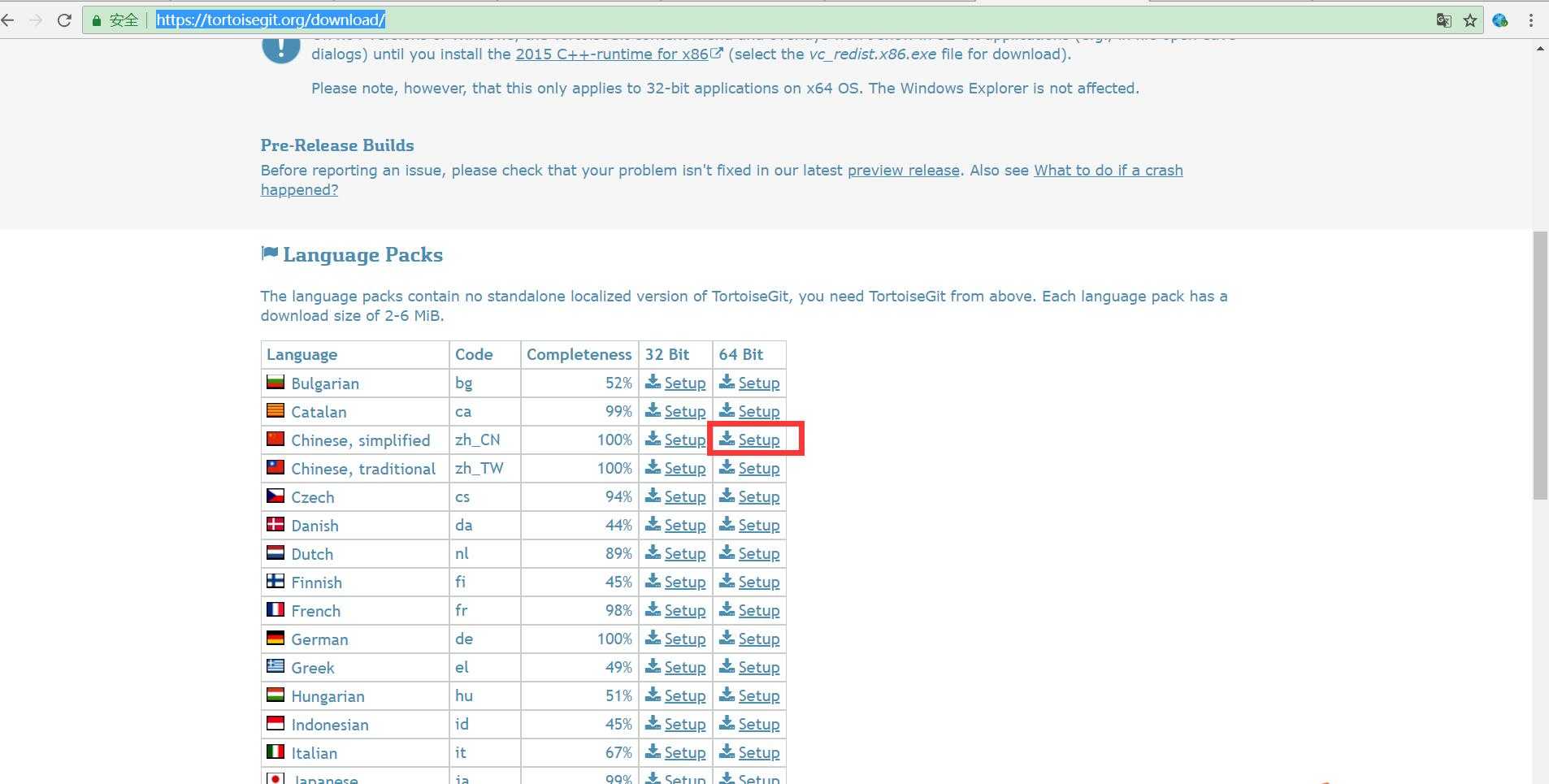The height and width of the screenshot is (784, 1549).
Task: Click the Indonesian flag icon
Action: [x=276, y=723]
